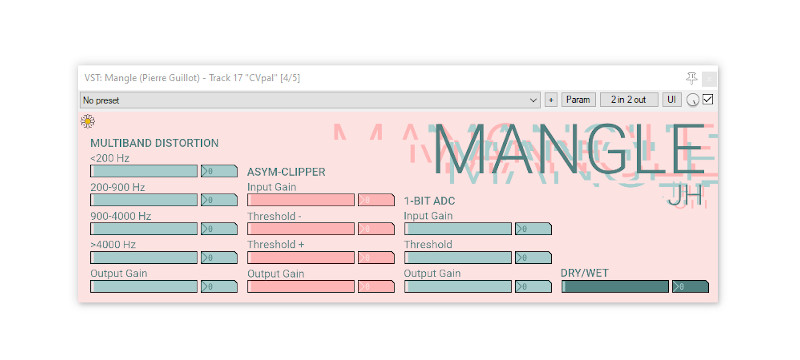Viewport: 800px width, 360px height.
Task: Click the daisy flower icon
Action: (88, 121)
